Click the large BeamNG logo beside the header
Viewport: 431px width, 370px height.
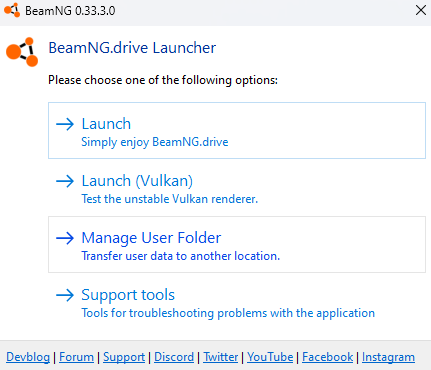pos(22,52)
